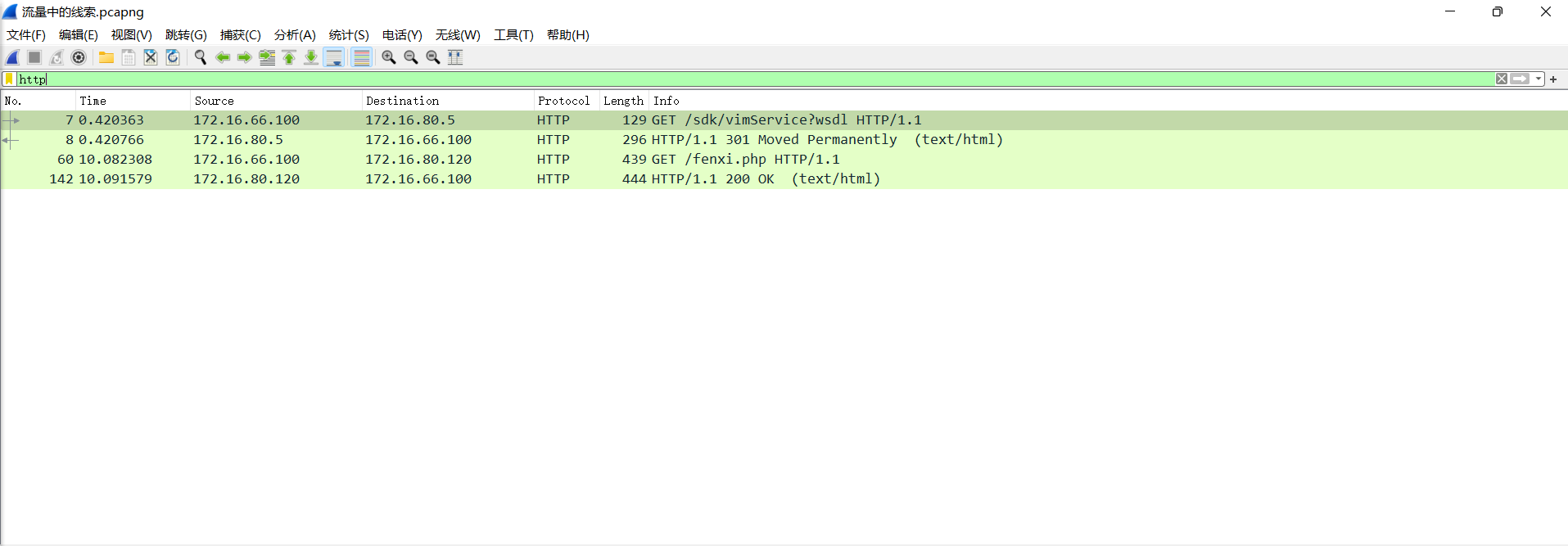Screen dimensions: 1568x546
Task: Sort by the Length column header
Action: point(624,101)
